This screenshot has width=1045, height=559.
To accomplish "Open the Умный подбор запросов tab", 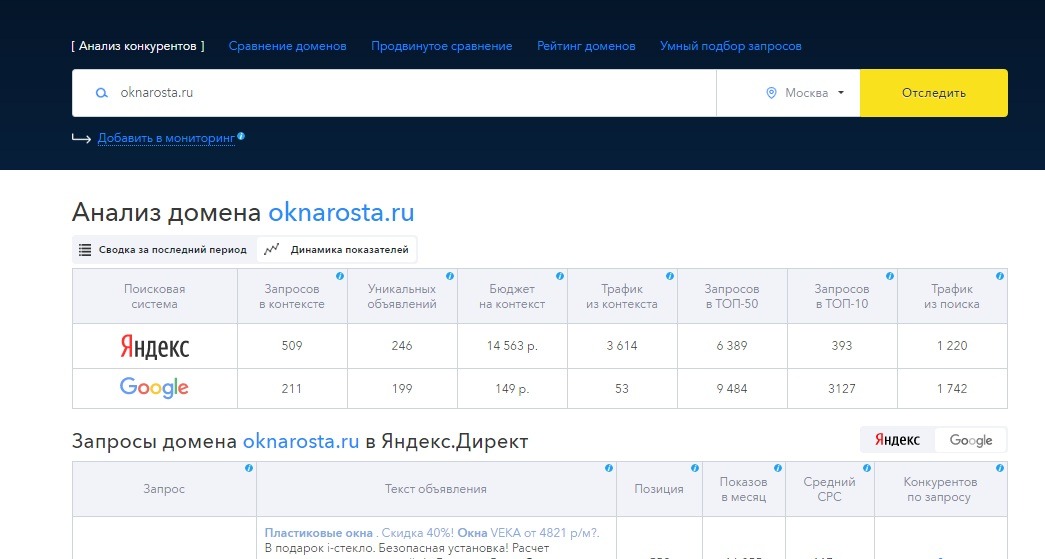I will point(730,46).
